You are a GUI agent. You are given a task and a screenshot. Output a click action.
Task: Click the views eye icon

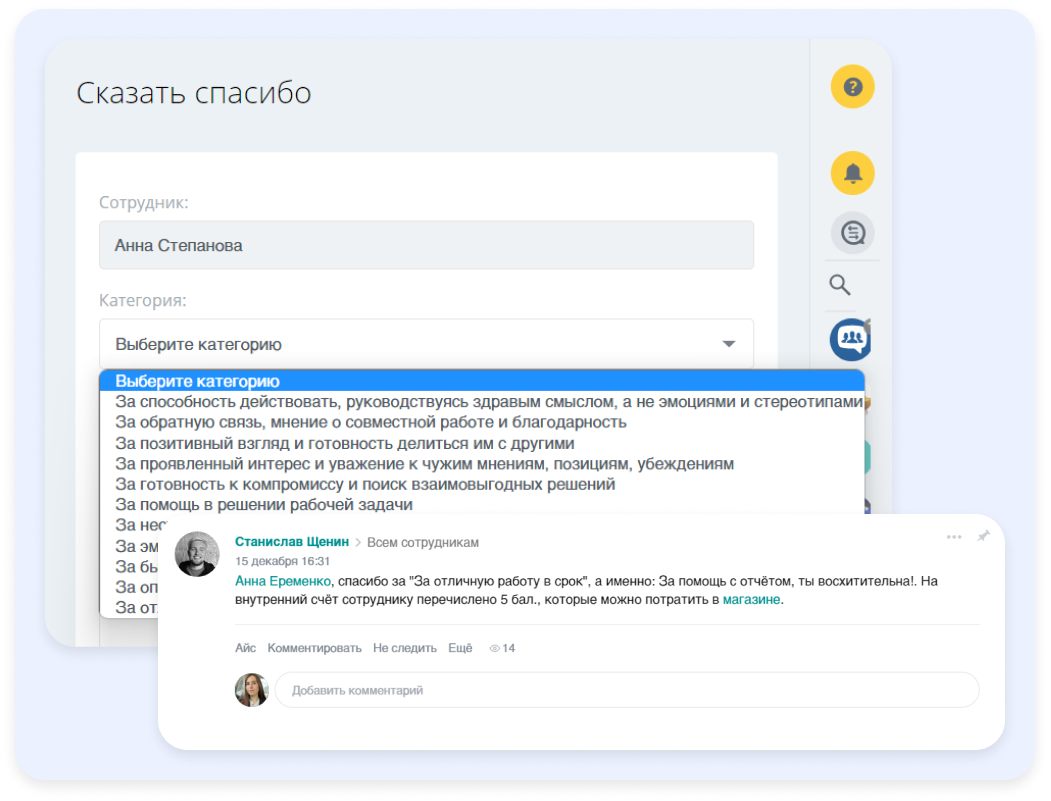(494, 648)
